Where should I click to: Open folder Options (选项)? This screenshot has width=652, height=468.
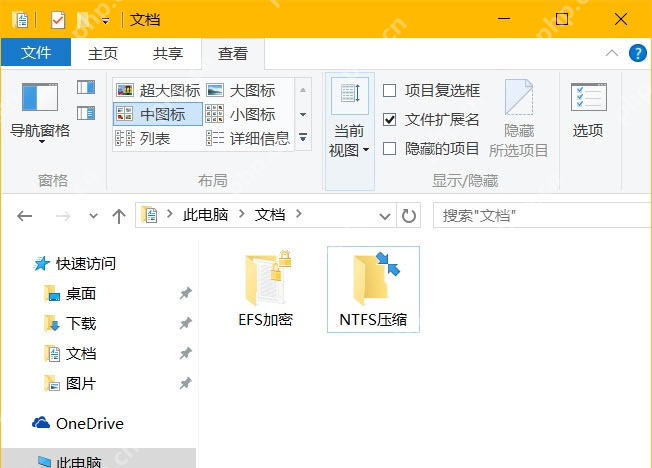pyautogui.click(x=588, y=111)
